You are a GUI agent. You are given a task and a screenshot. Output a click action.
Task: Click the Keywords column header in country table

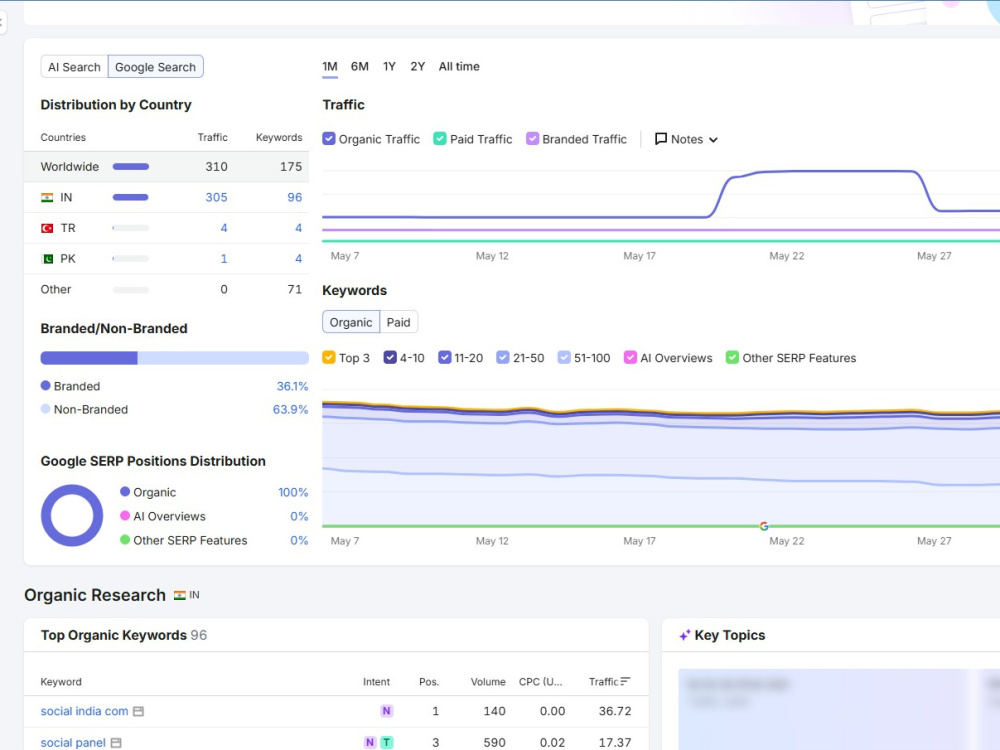pos(279,137)
